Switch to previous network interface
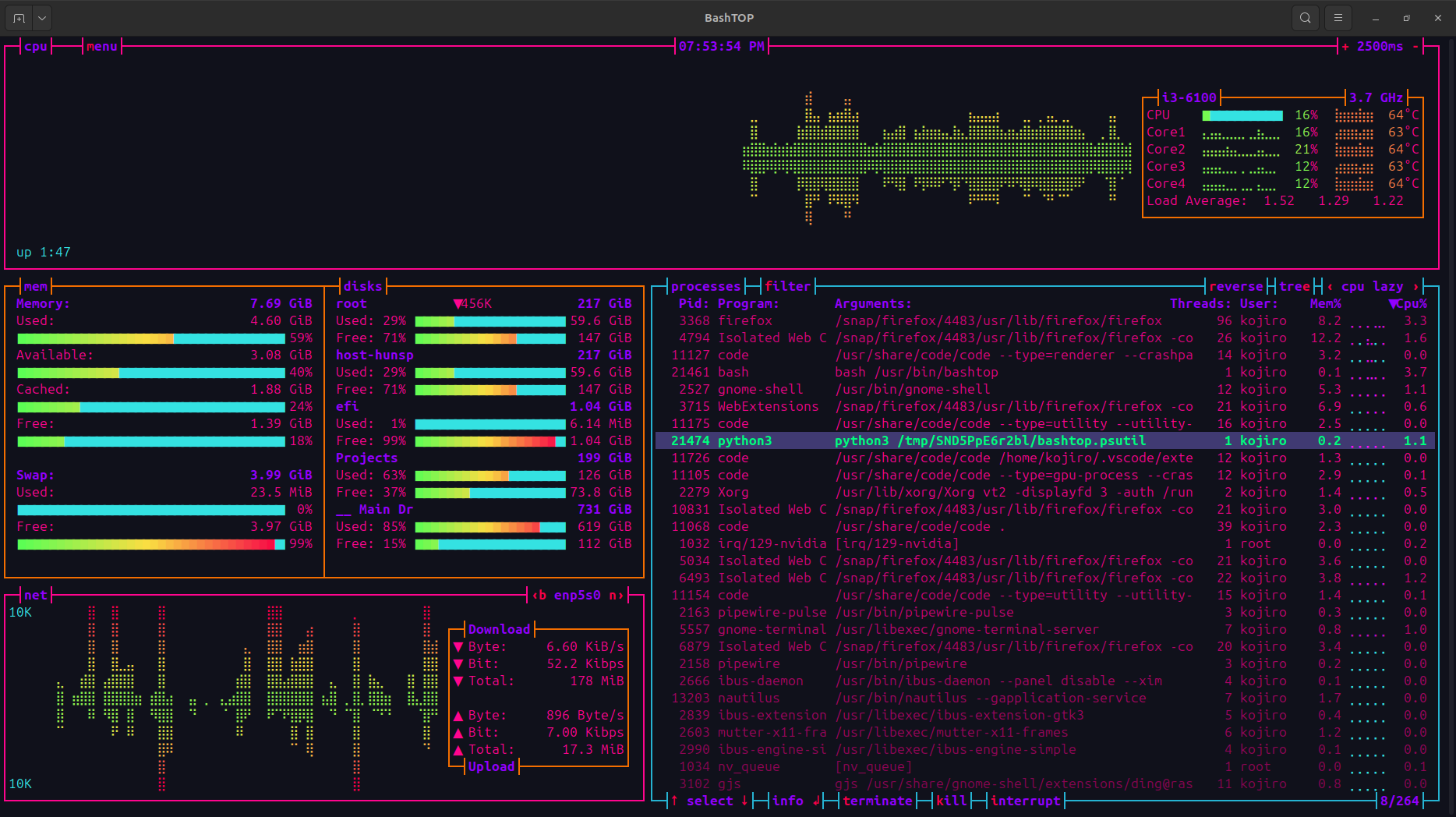 (x=539, y=596)
